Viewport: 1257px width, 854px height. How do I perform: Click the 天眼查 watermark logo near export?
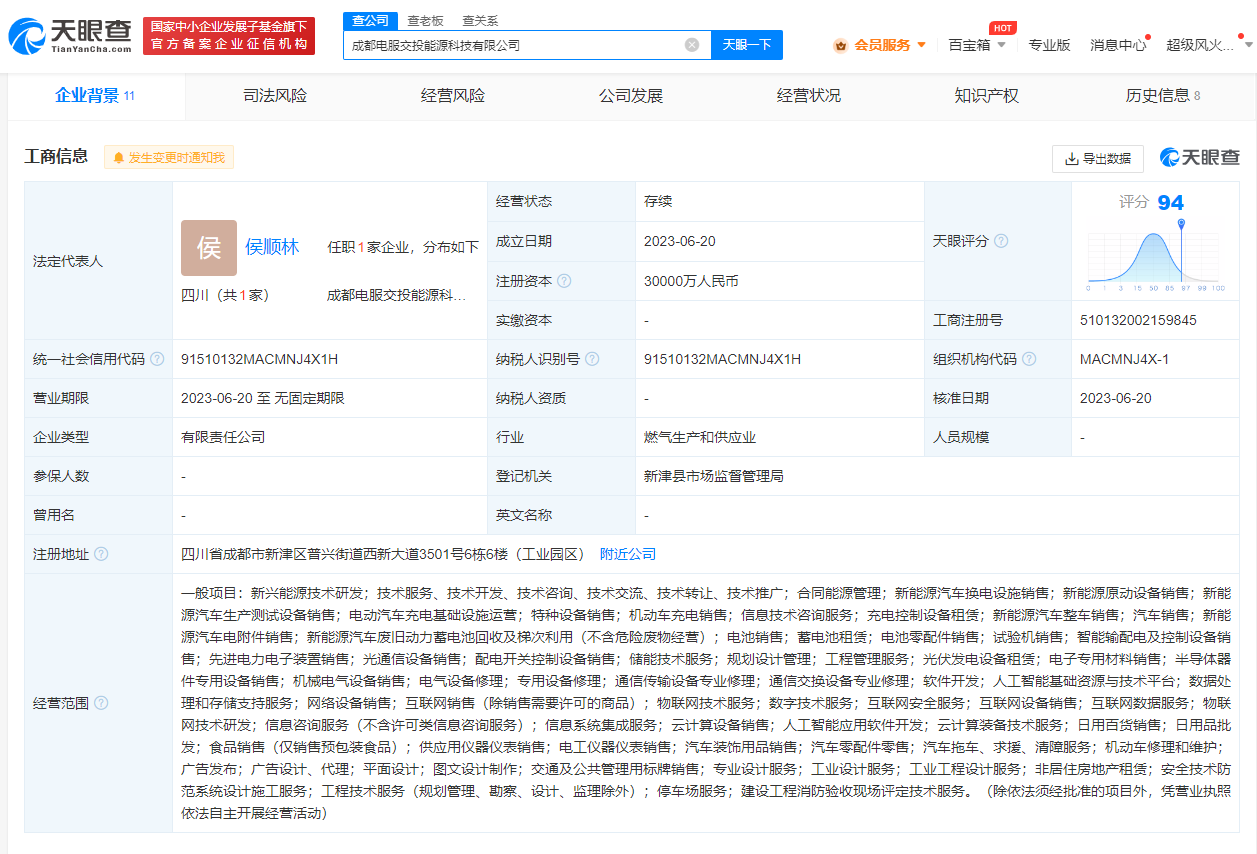(x=1200, y=157)
